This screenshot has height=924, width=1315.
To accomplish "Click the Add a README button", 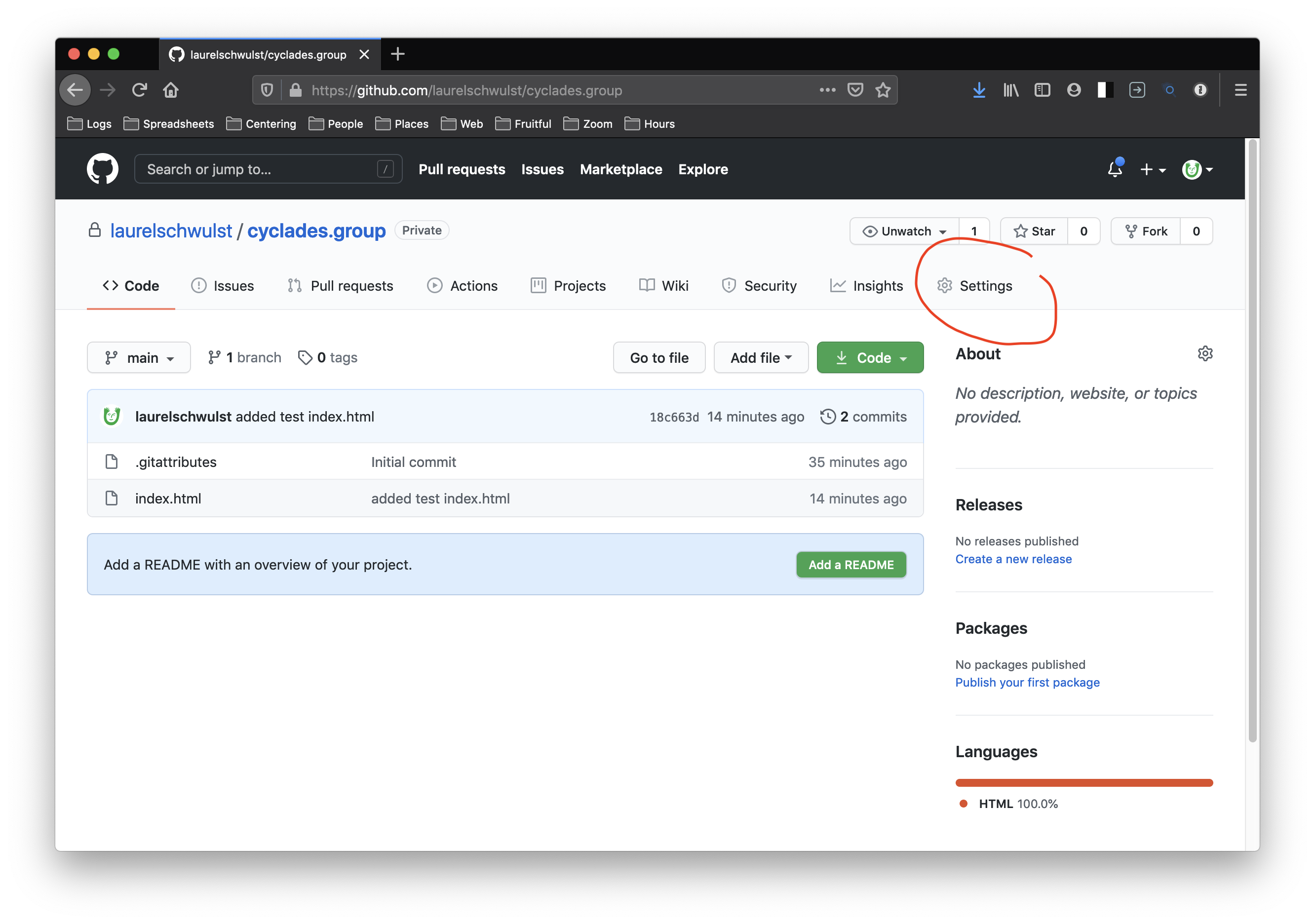I will click(x=851, y=564).
